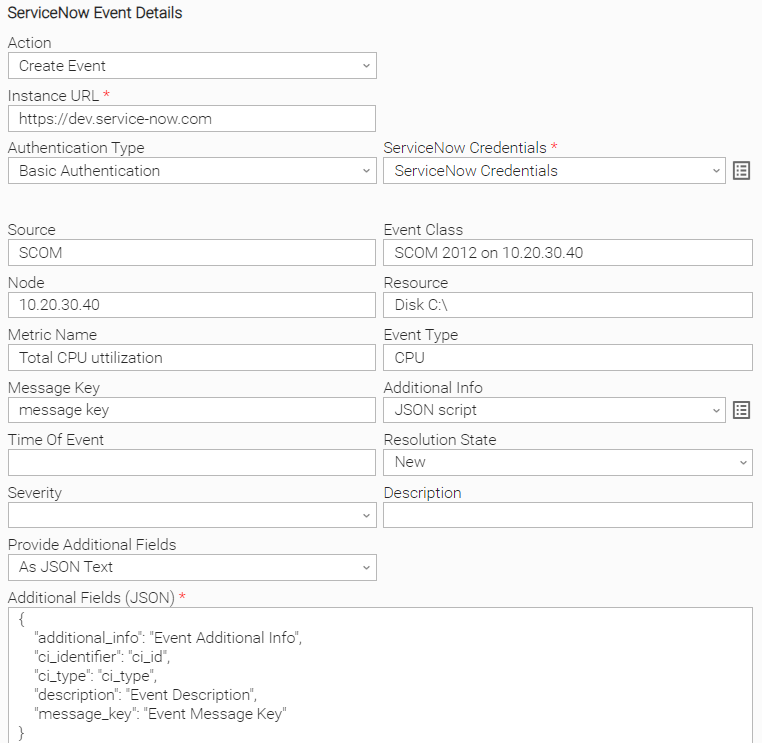762x743 pixels.
Task: Click the "Severity" label
Action: tap(35, 493)
